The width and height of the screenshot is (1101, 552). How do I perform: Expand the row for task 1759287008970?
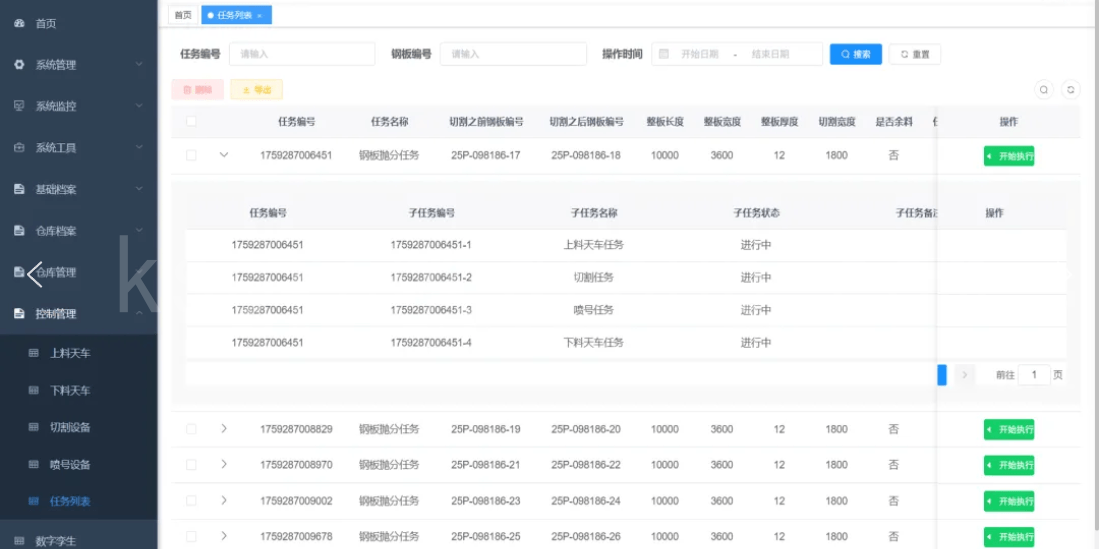(x=224, y=465)
